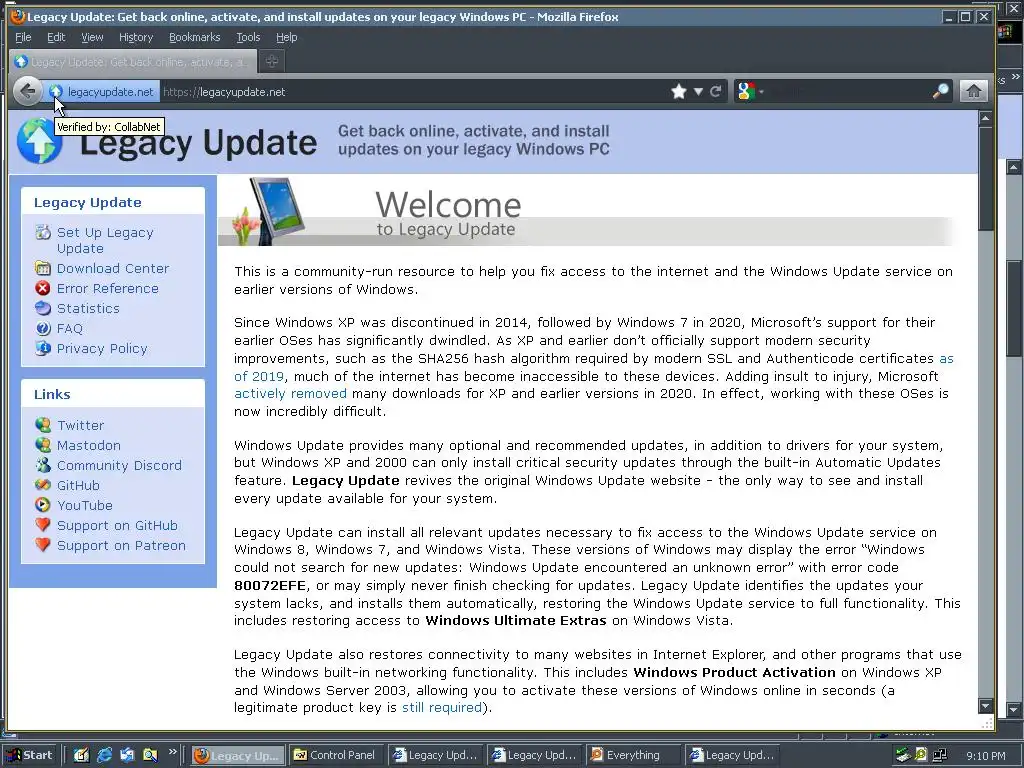Image resolution: width=1024 pixels, height=768 pixels.
Task: Click the Twitter link icon
Action: click(43, 425)
